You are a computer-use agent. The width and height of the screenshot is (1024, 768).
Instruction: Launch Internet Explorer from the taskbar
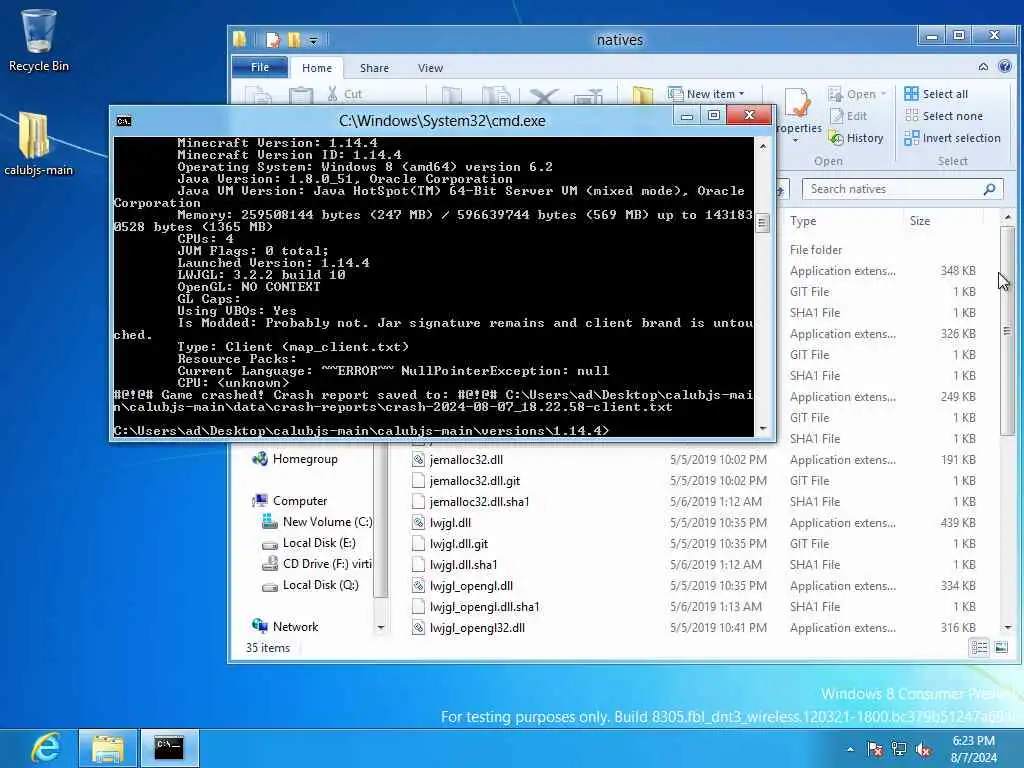(46, 748)
